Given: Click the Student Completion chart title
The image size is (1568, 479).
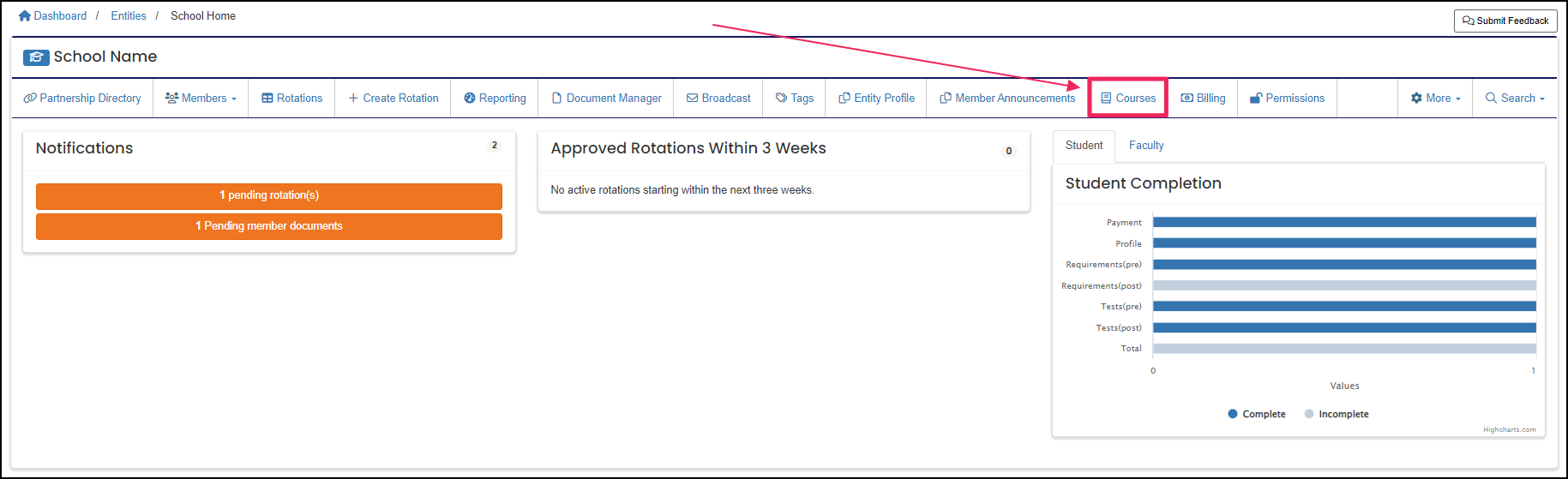Looking at the screenshot, I should 1144,183.
